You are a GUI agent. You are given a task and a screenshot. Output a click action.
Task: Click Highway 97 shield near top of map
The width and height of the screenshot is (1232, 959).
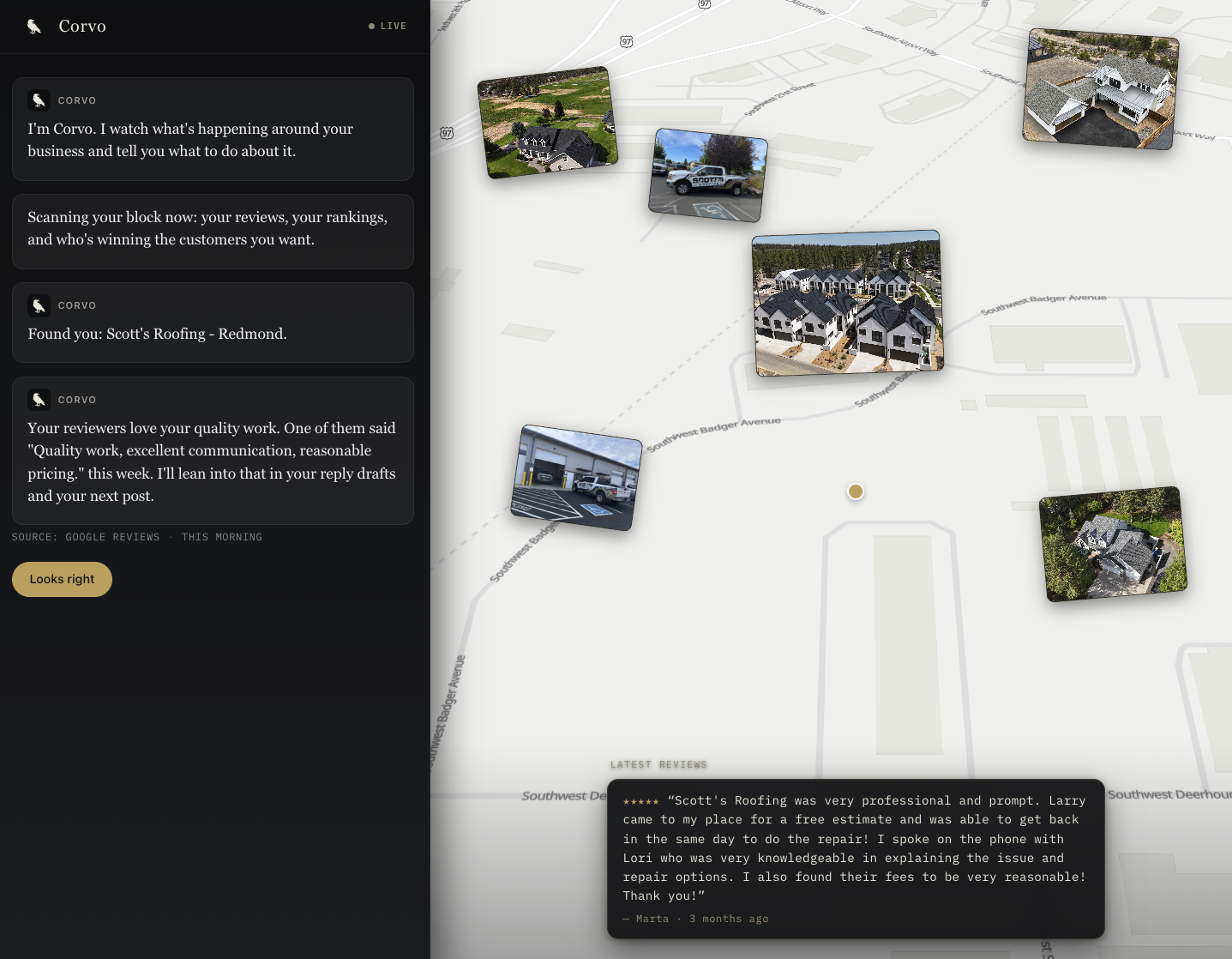[627, 41]
